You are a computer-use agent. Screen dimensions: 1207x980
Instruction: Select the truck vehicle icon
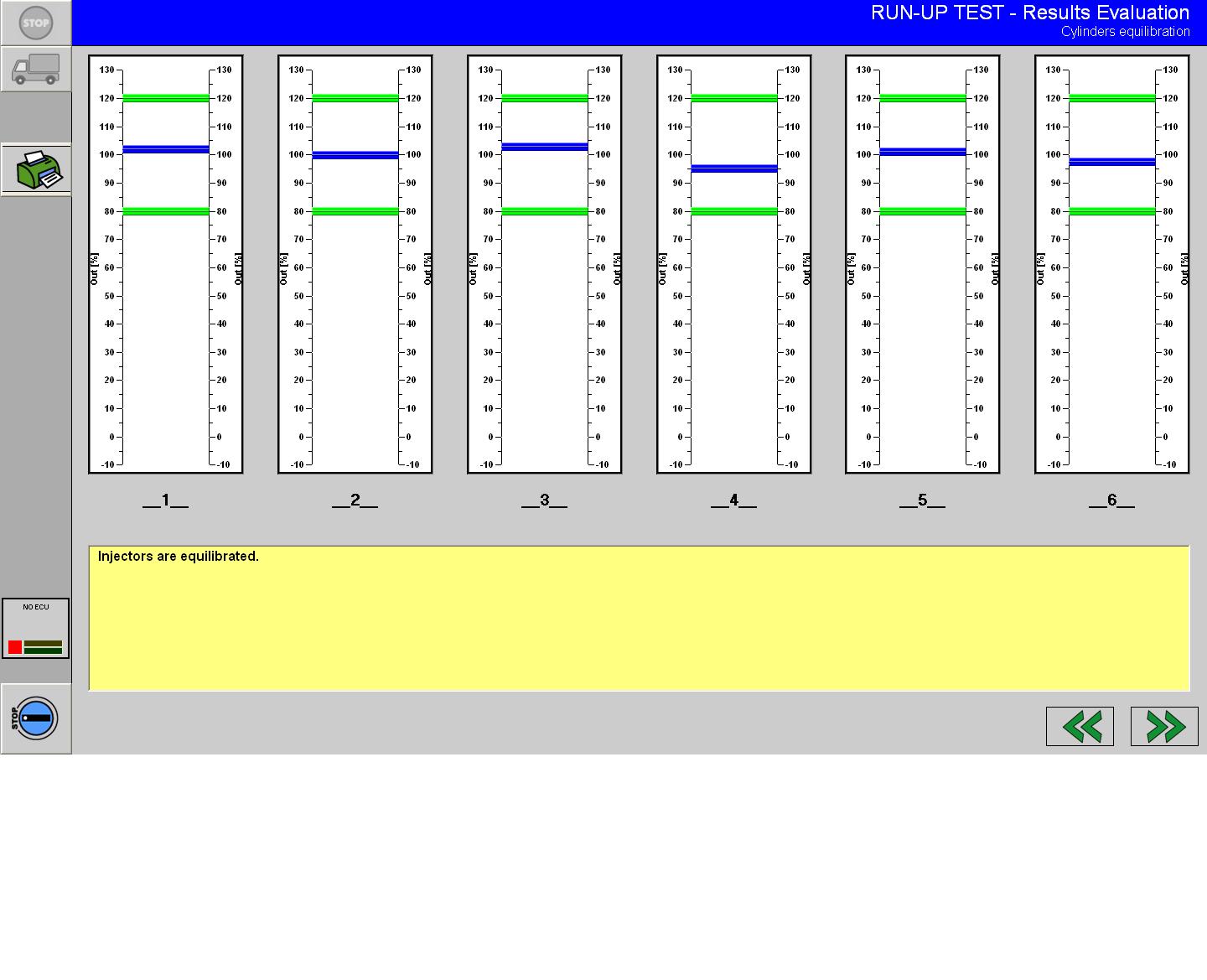(x=36, y=69)
